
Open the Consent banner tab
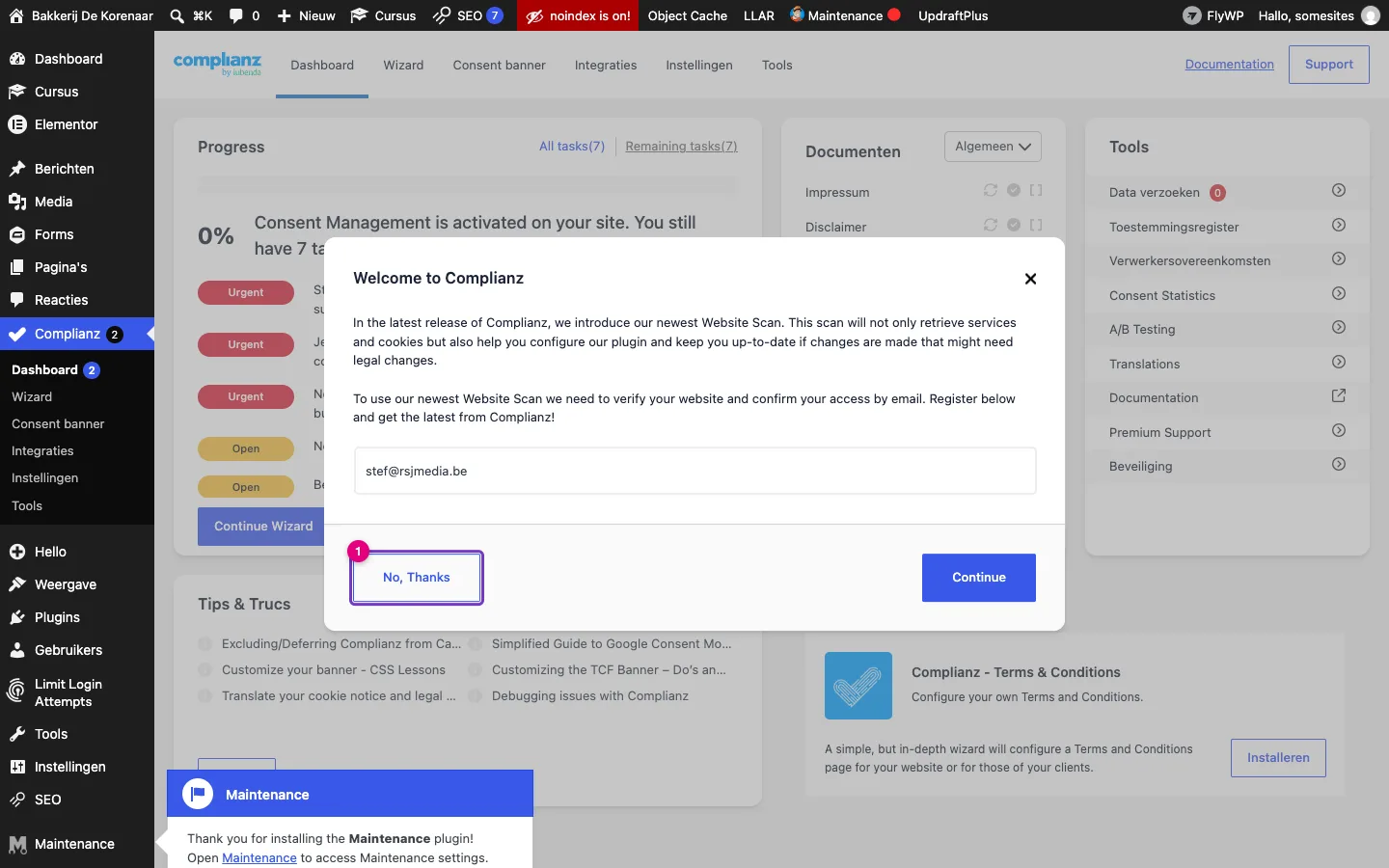pyautogui.click(x=499, y=65)
